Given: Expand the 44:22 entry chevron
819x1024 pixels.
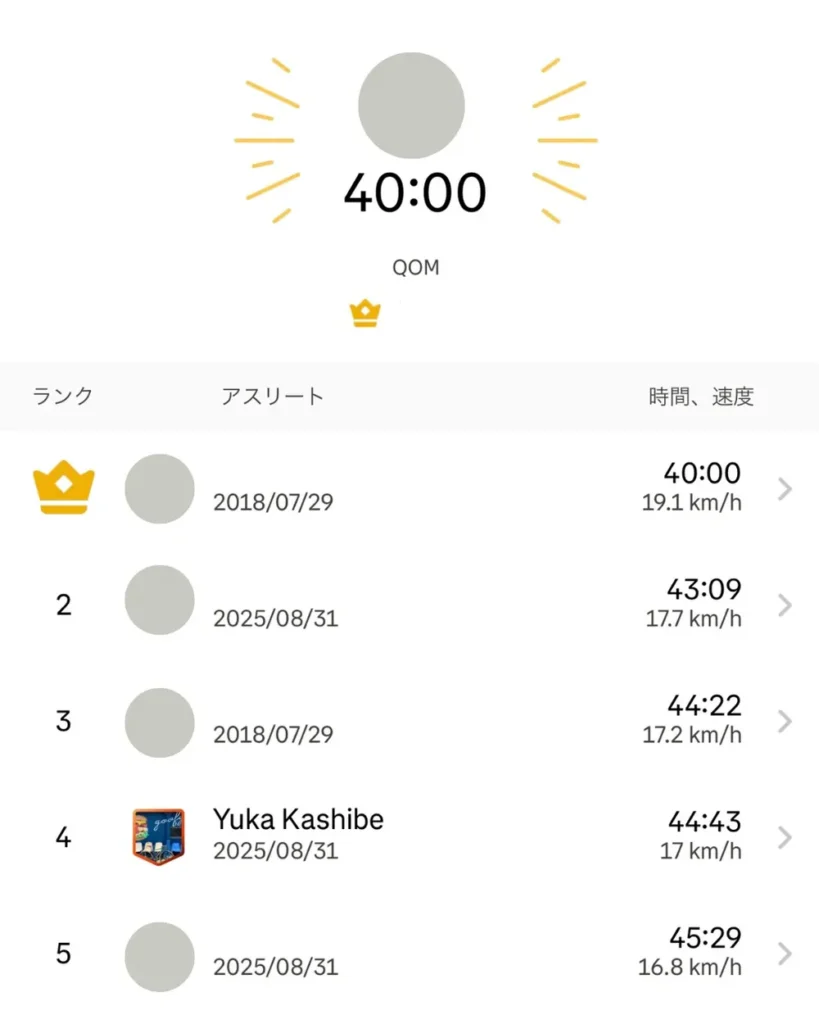Looking at the screenshot, I should click(785, 721).
